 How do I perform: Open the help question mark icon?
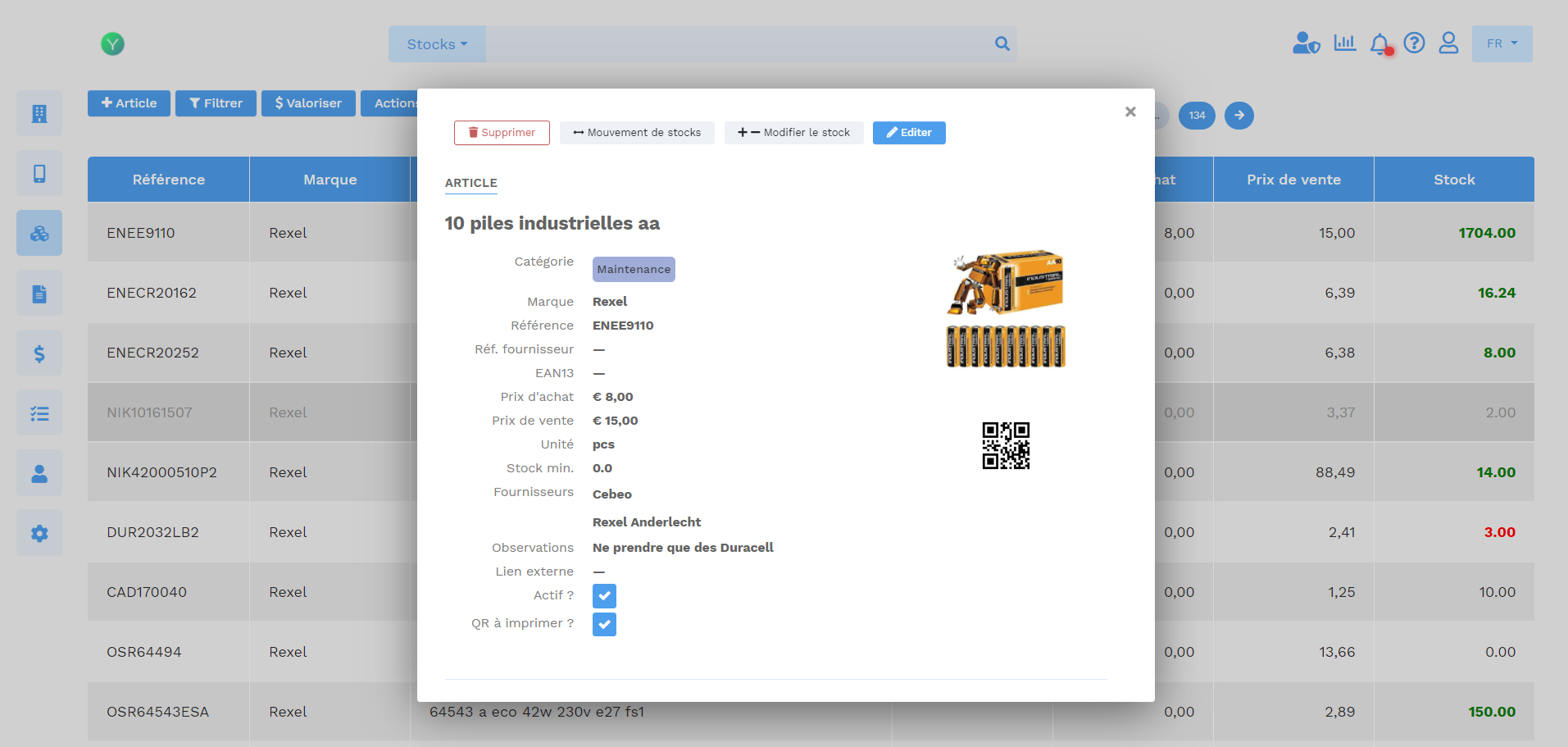click(1414, 43)
